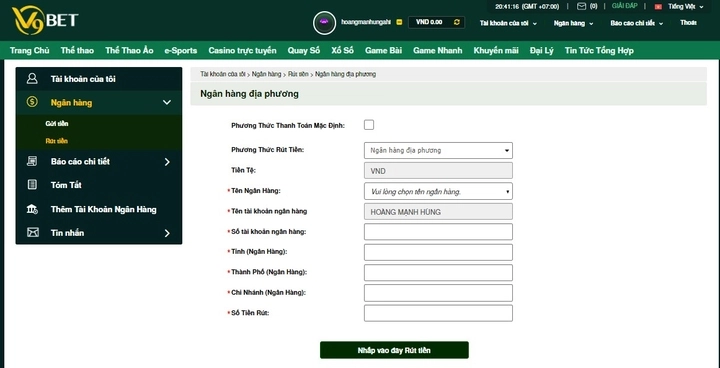Open Quay Số menu
This screenshot has height=368, width=720.
304,51
